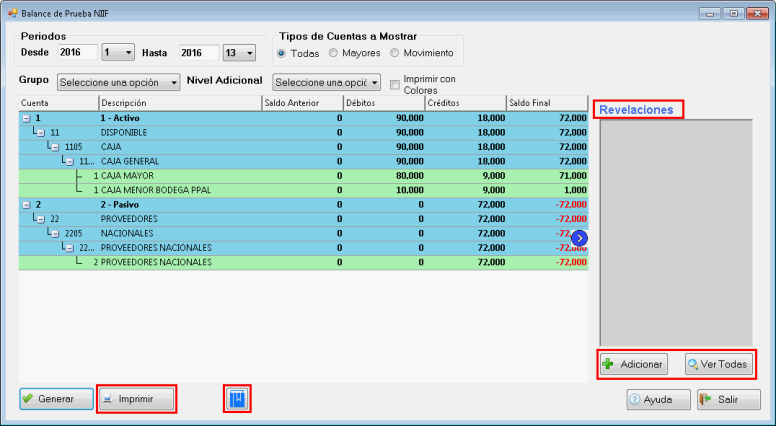Click the Salir exit button

click(x=729, y=399)
